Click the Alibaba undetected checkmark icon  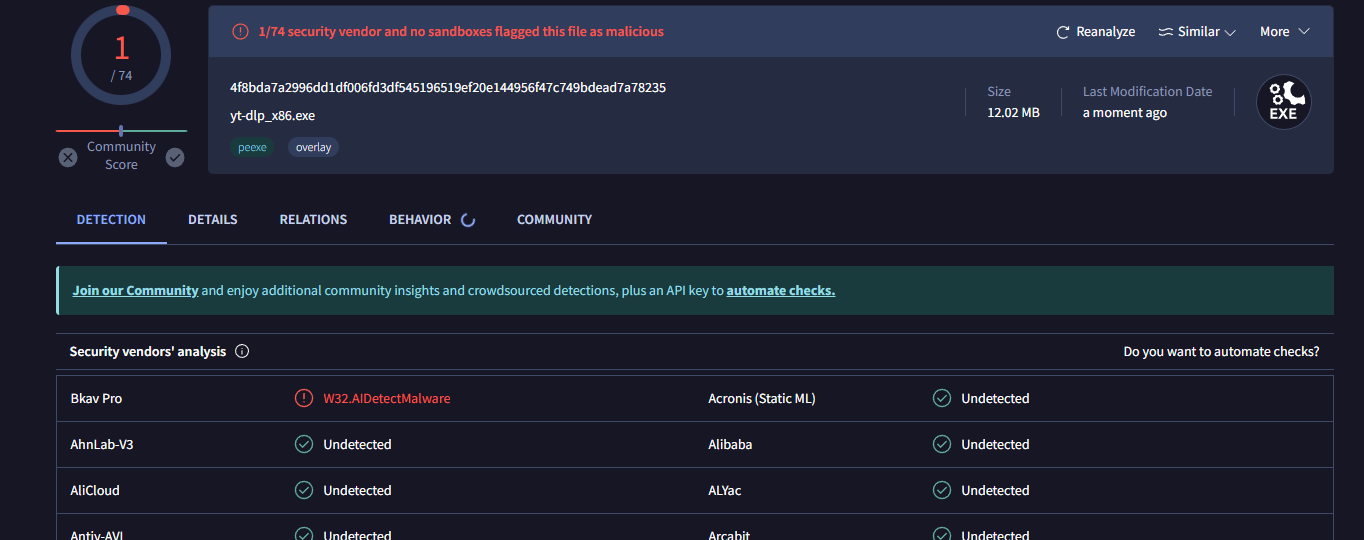pyautogui.click(x=941, y=444)
